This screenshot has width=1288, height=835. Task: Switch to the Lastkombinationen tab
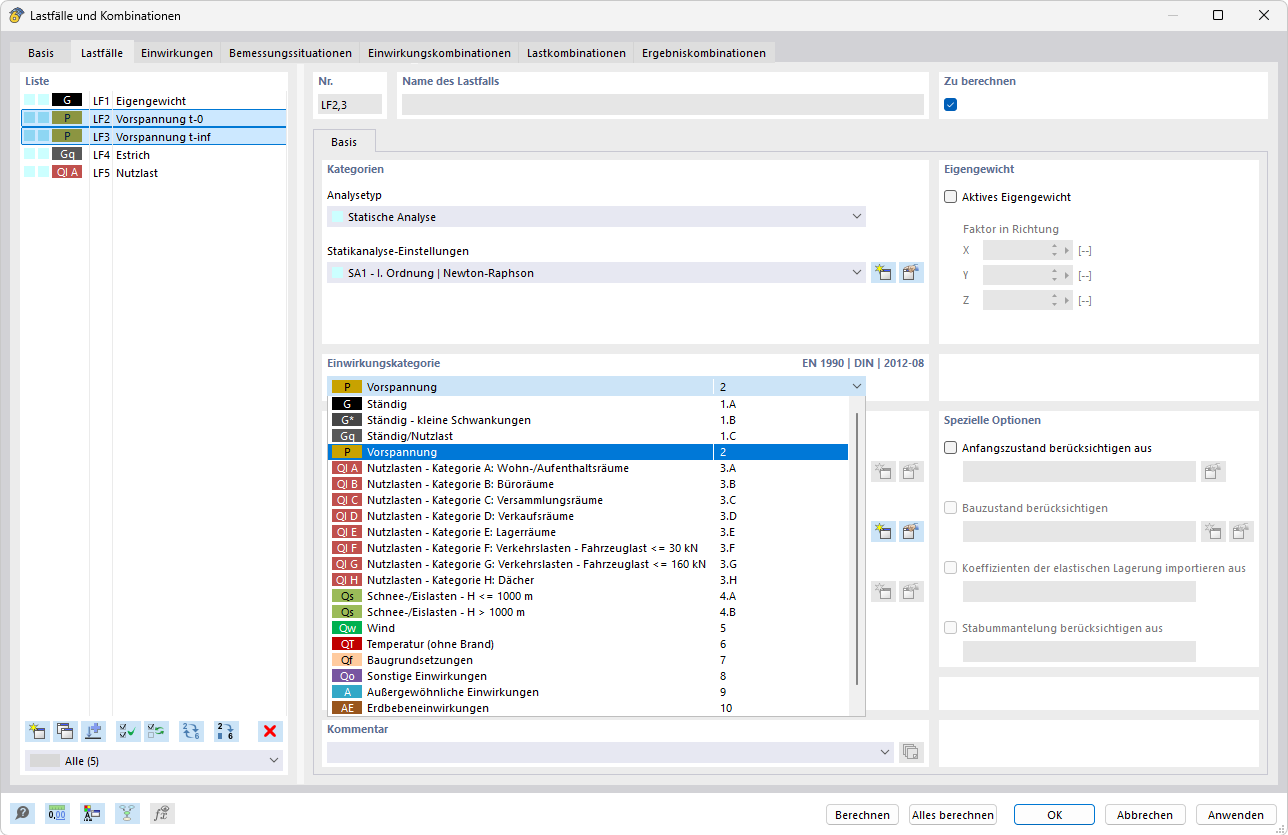coord(576,53)
